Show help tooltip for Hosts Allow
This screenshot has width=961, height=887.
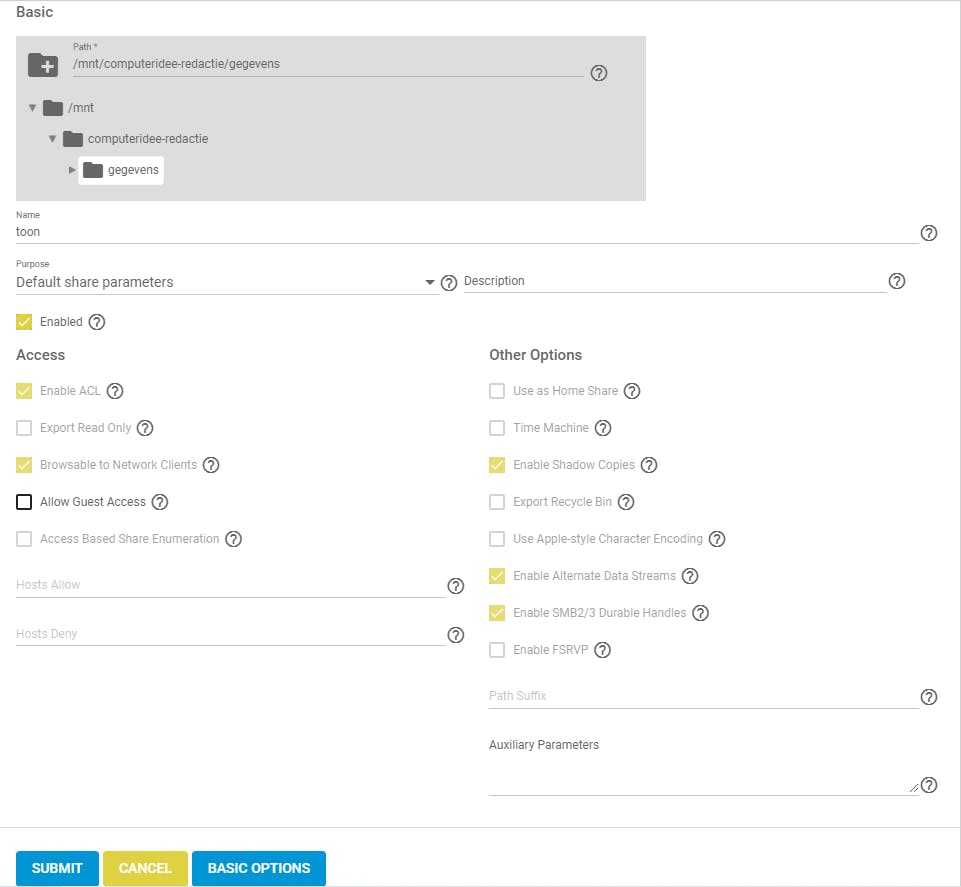(455, 586)
